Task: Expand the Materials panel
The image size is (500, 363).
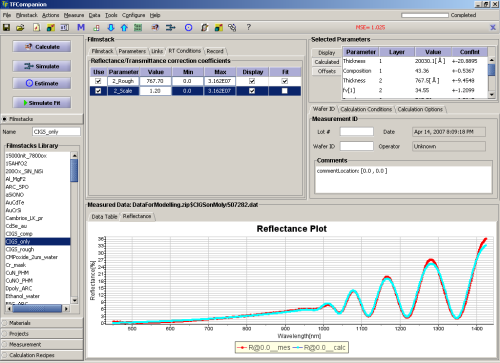Action: 42,323
